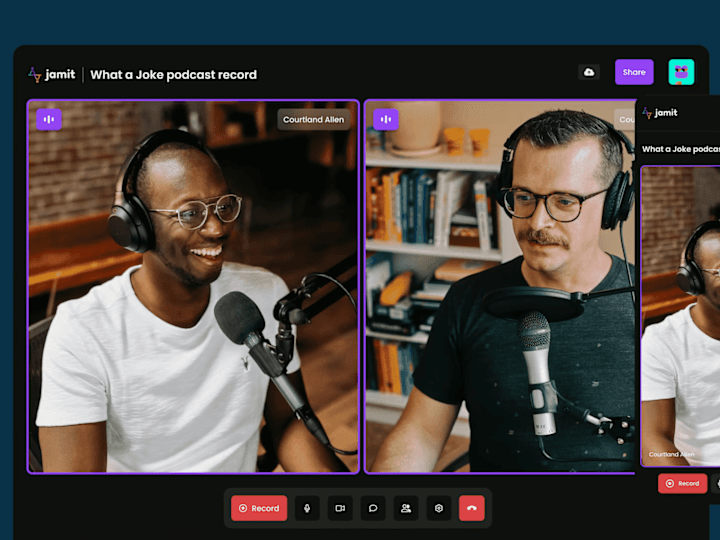Click the audio indicator on left video
720x540 pixels.
tap(49, 119)
